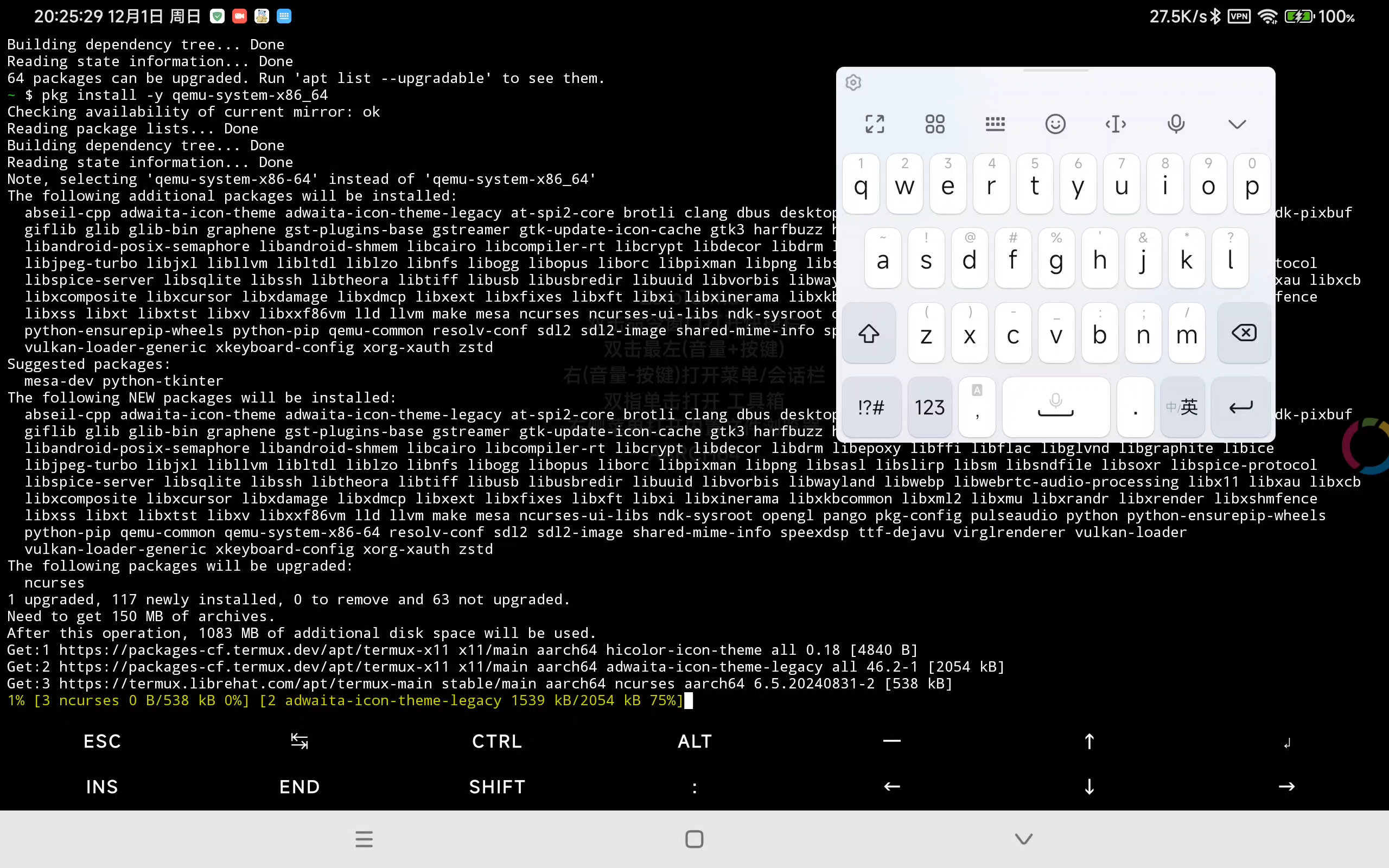Start voice input with microphone icon

pos(1176,124)
